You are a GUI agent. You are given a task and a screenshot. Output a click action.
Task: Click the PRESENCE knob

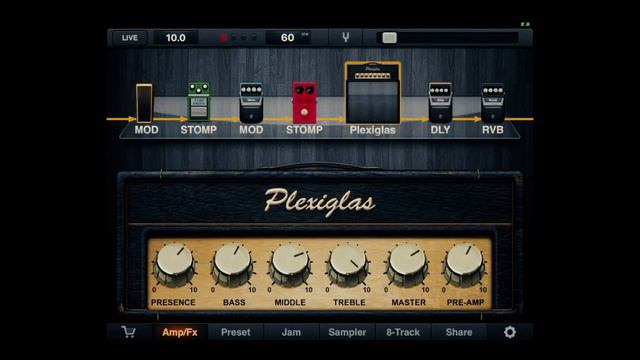coord(175,264)
